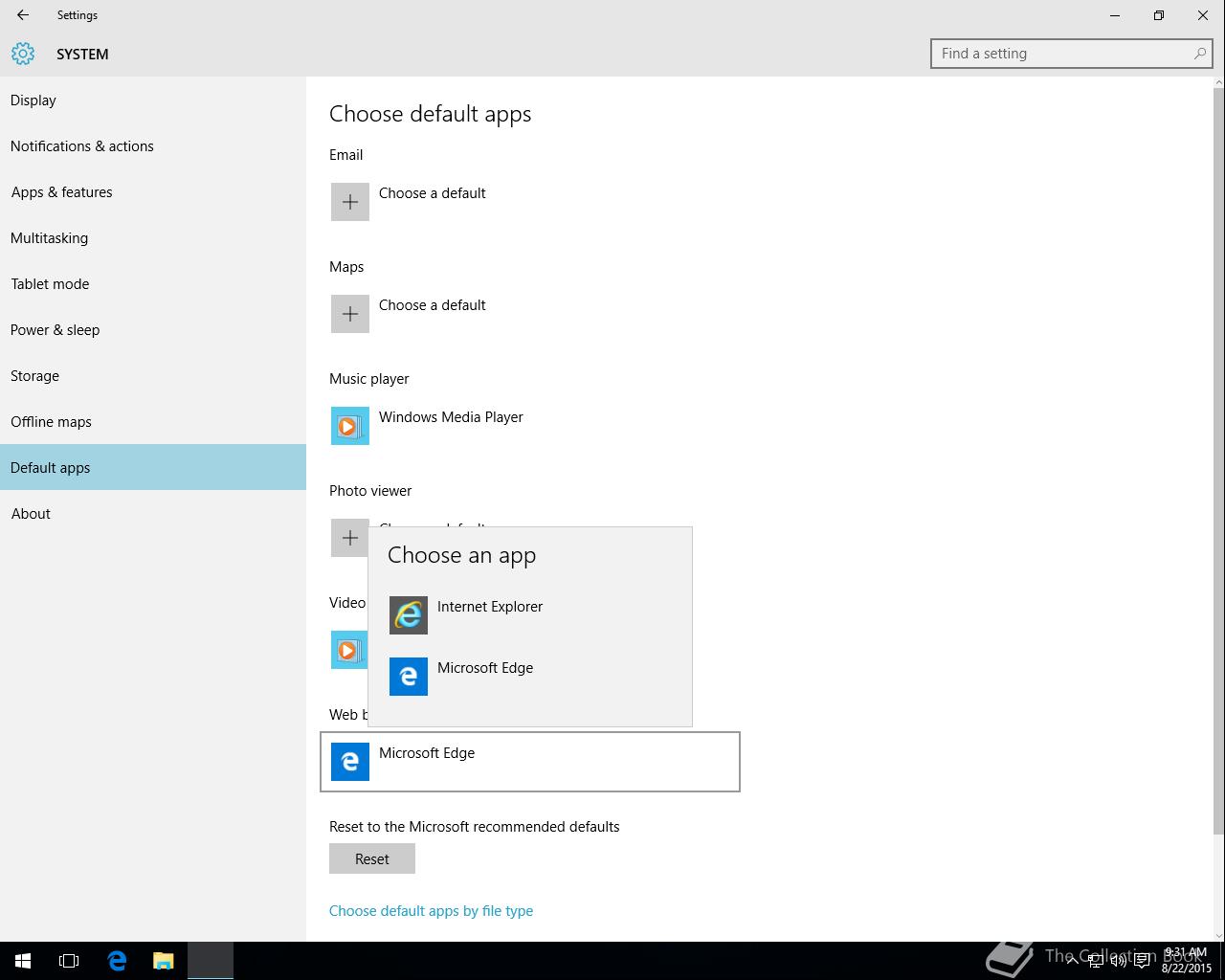This screenshot has height=980, width=1225.
Task: Switch to Power & sleep section
Action: 56,330
